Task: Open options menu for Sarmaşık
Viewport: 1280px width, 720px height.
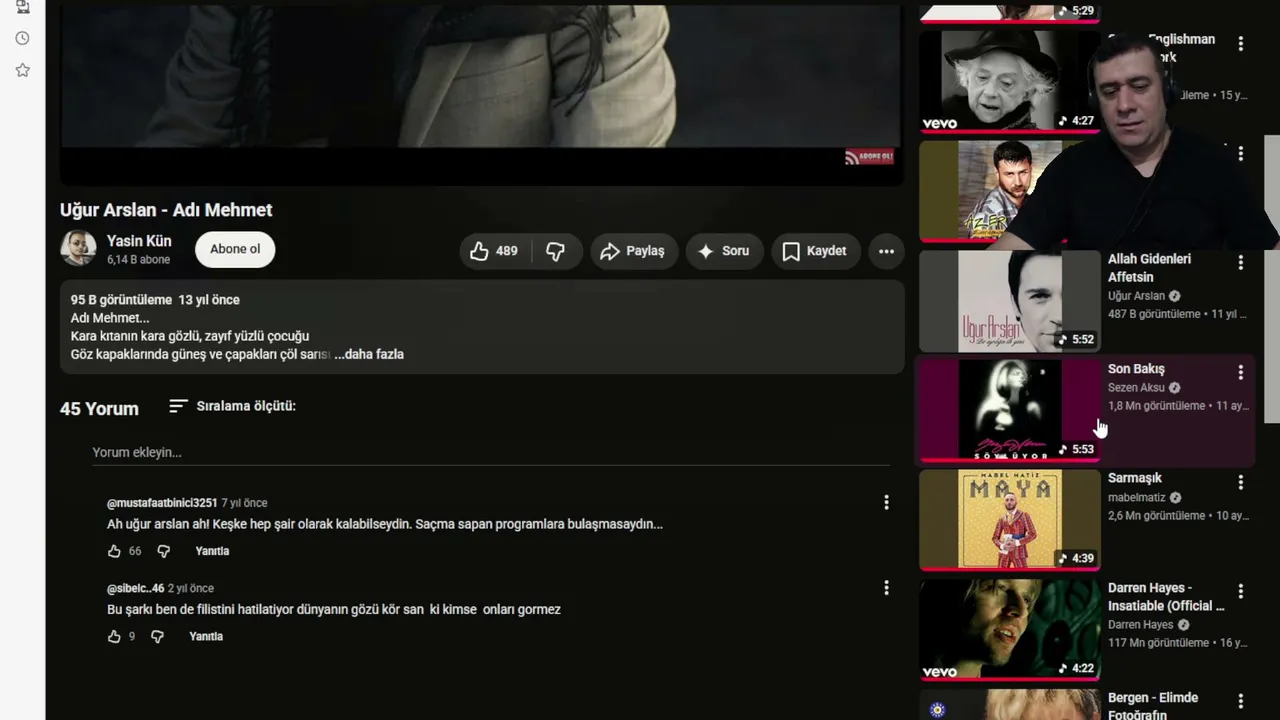Action: pos(1240,482)
